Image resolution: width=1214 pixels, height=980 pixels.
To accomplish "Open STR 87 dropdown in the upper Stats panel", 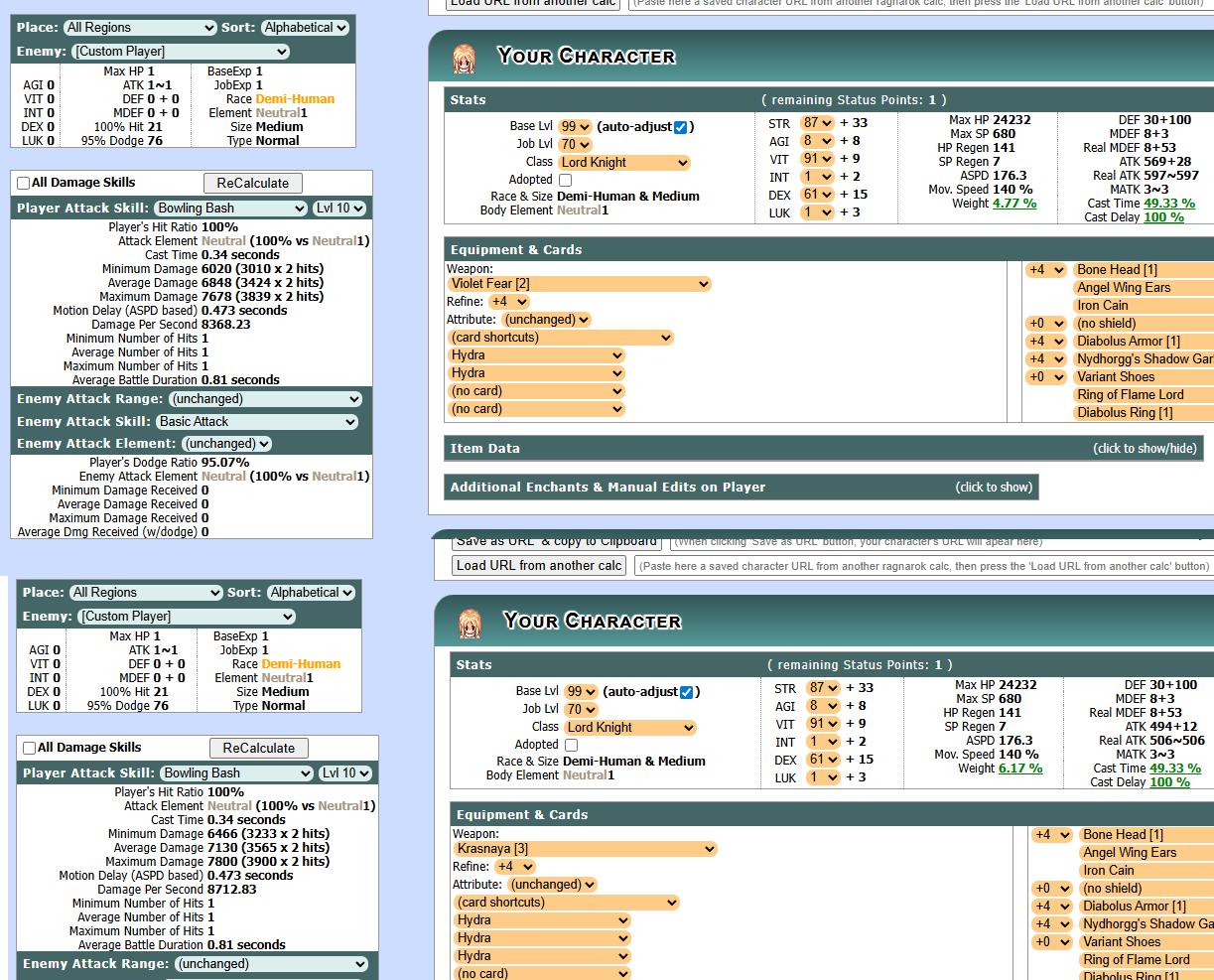I will click(x=817, y=123).
